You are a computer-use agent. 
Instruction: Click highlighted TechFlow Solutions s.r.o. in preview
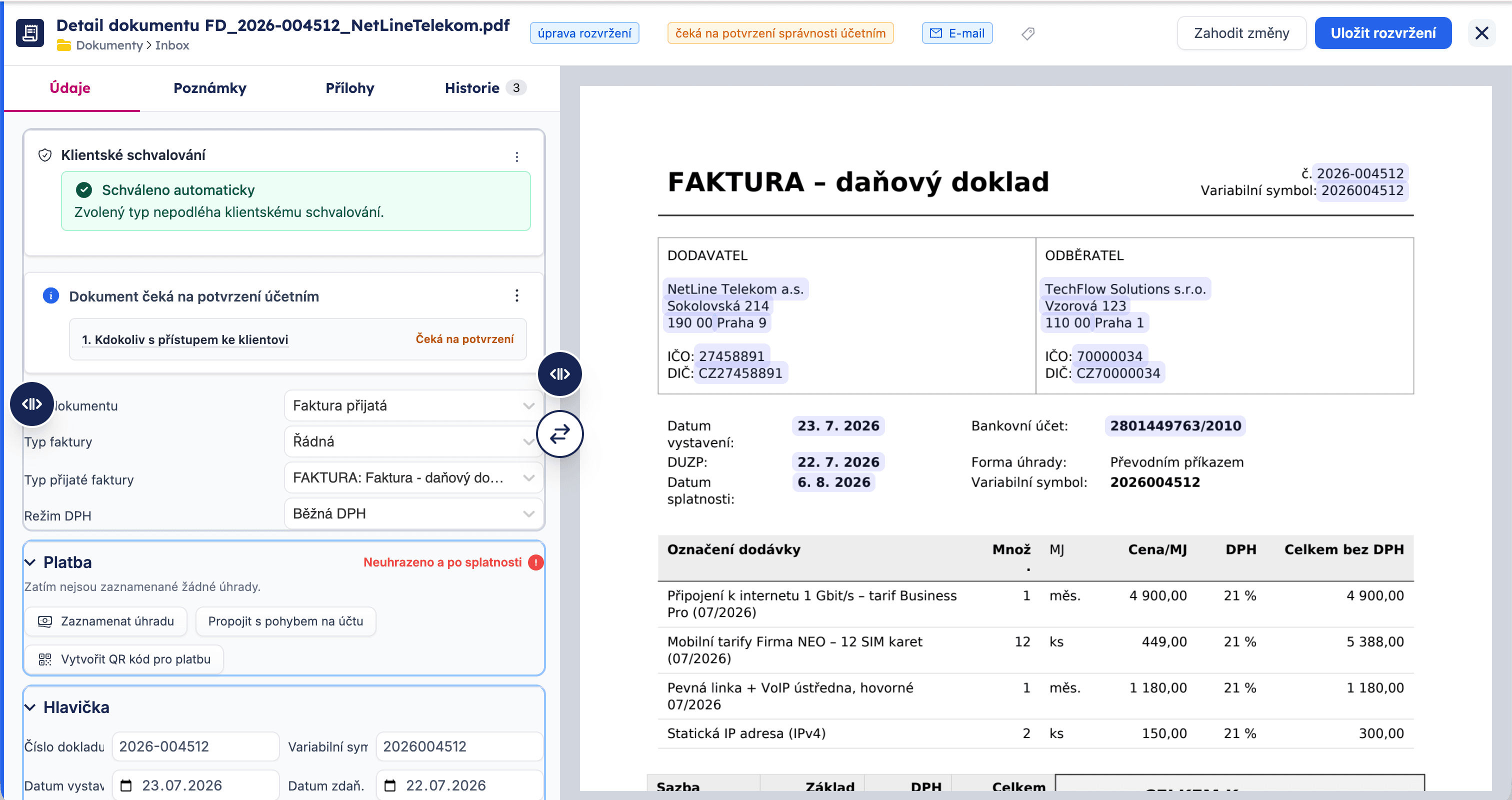click(1125, 289)
